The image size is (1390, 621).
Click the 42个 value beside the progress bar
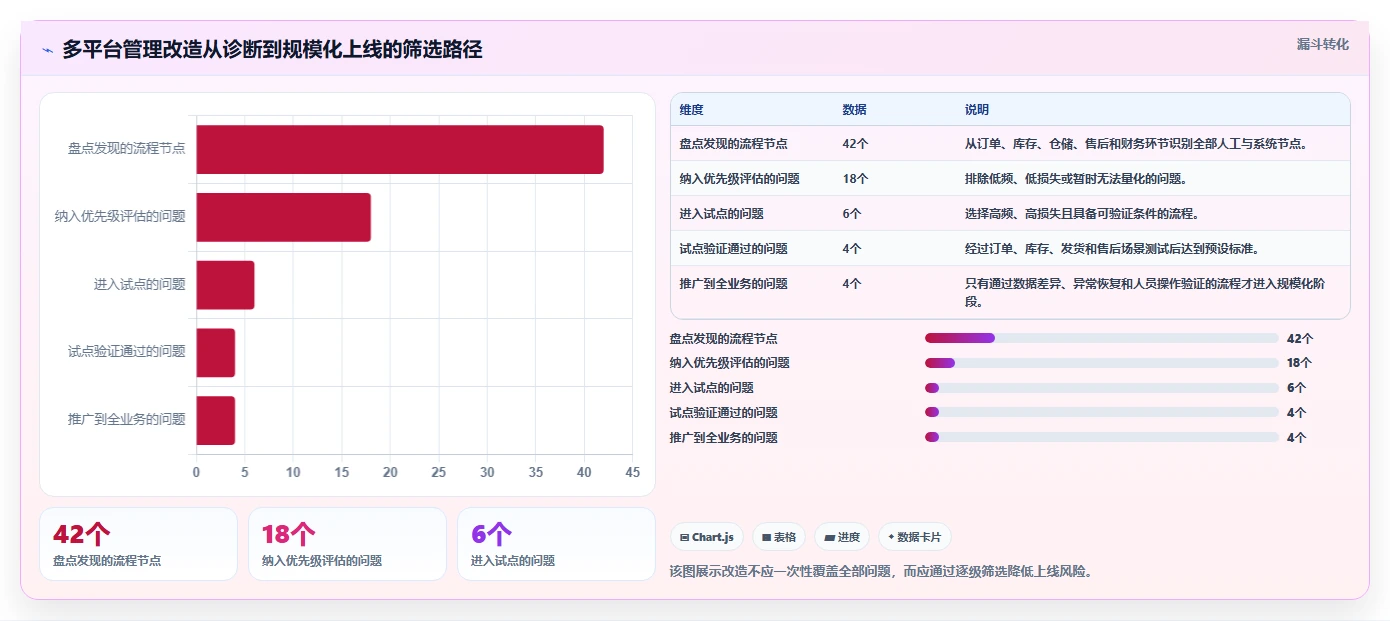(x=1300, y=338)
